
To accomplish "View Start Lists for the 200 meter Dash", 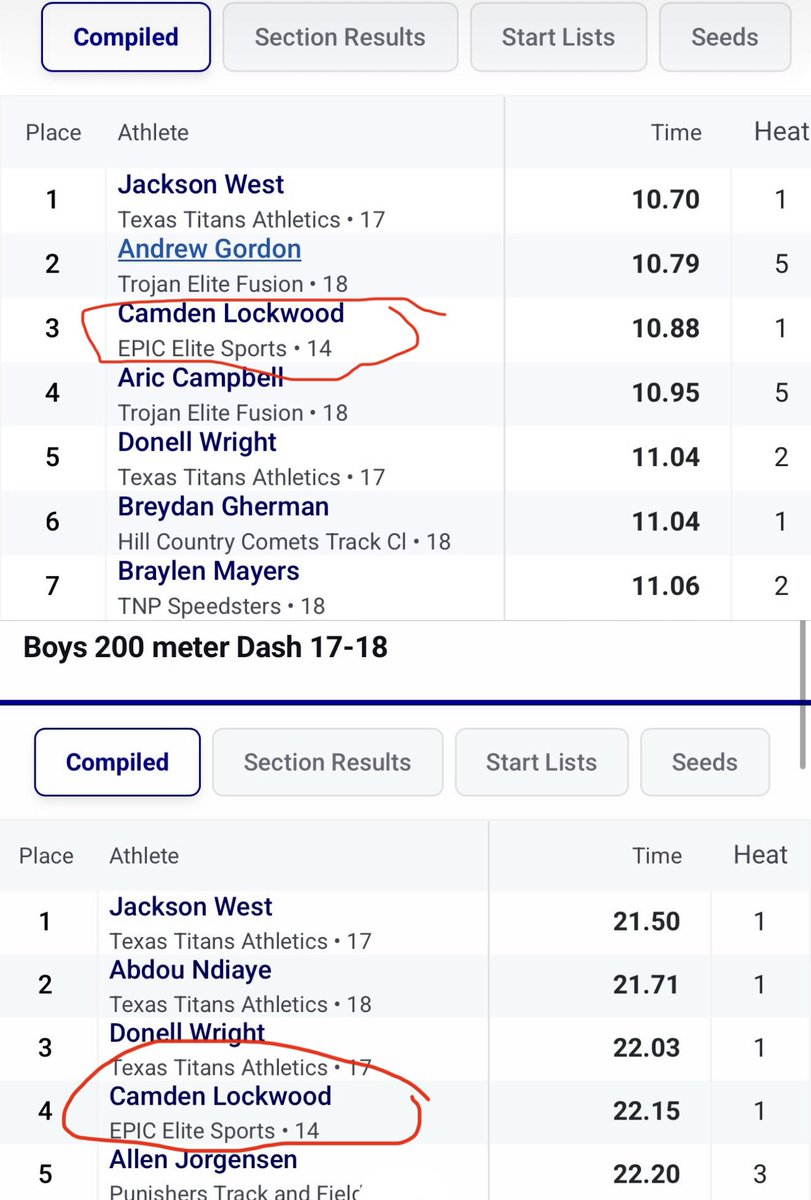I will pyautogui.click(x=541, y=762).
